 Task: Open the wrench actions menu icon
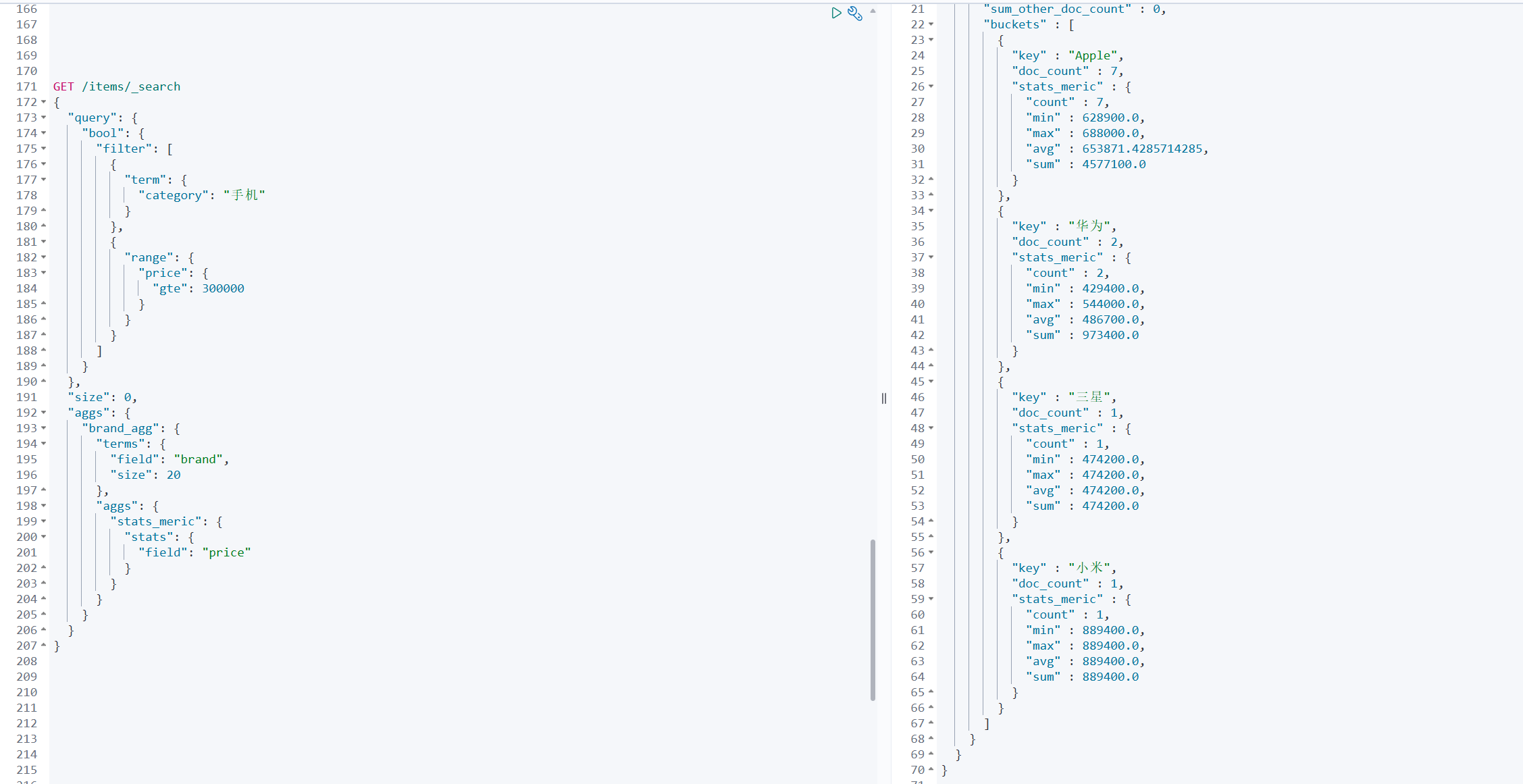(855, 13)
